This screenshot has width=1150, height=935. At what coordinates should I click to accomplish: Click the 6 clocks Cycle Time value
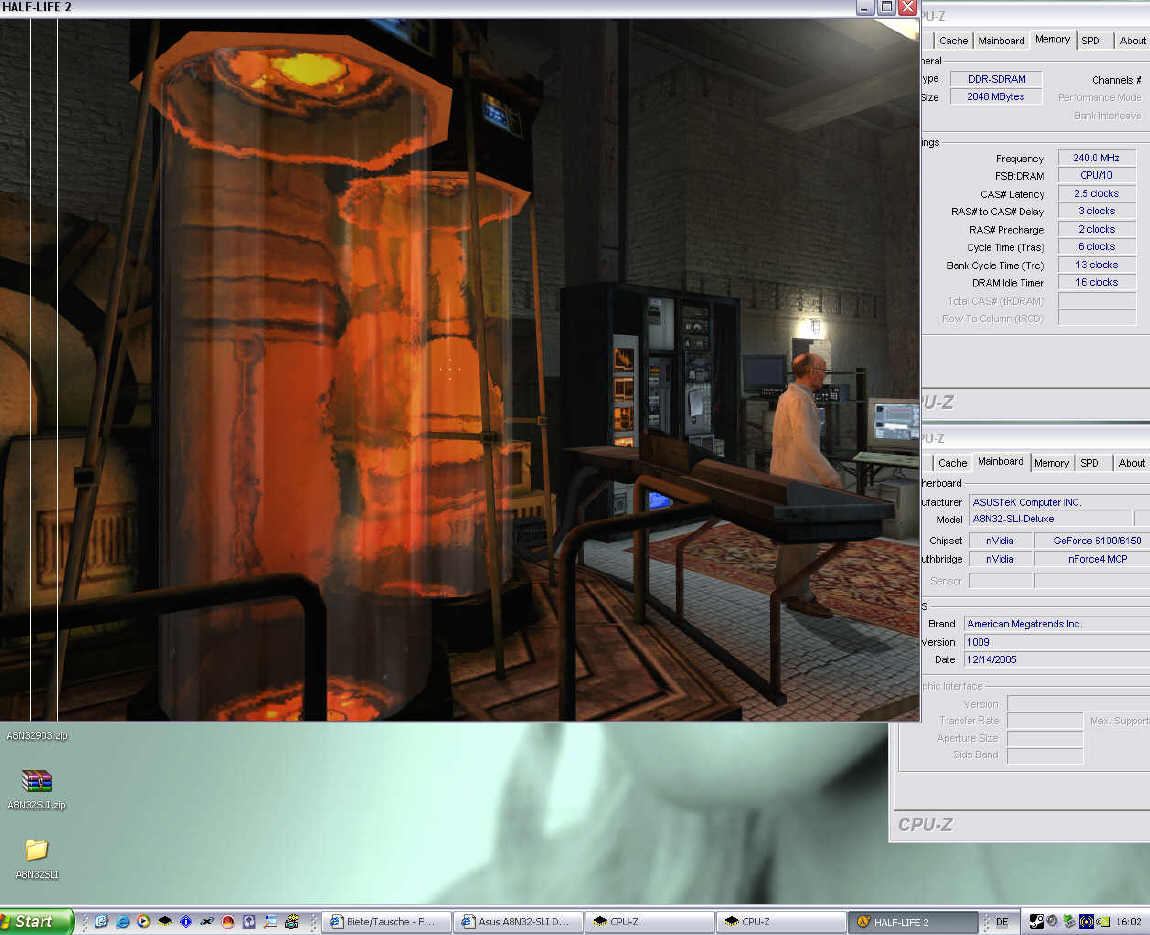1096,246
